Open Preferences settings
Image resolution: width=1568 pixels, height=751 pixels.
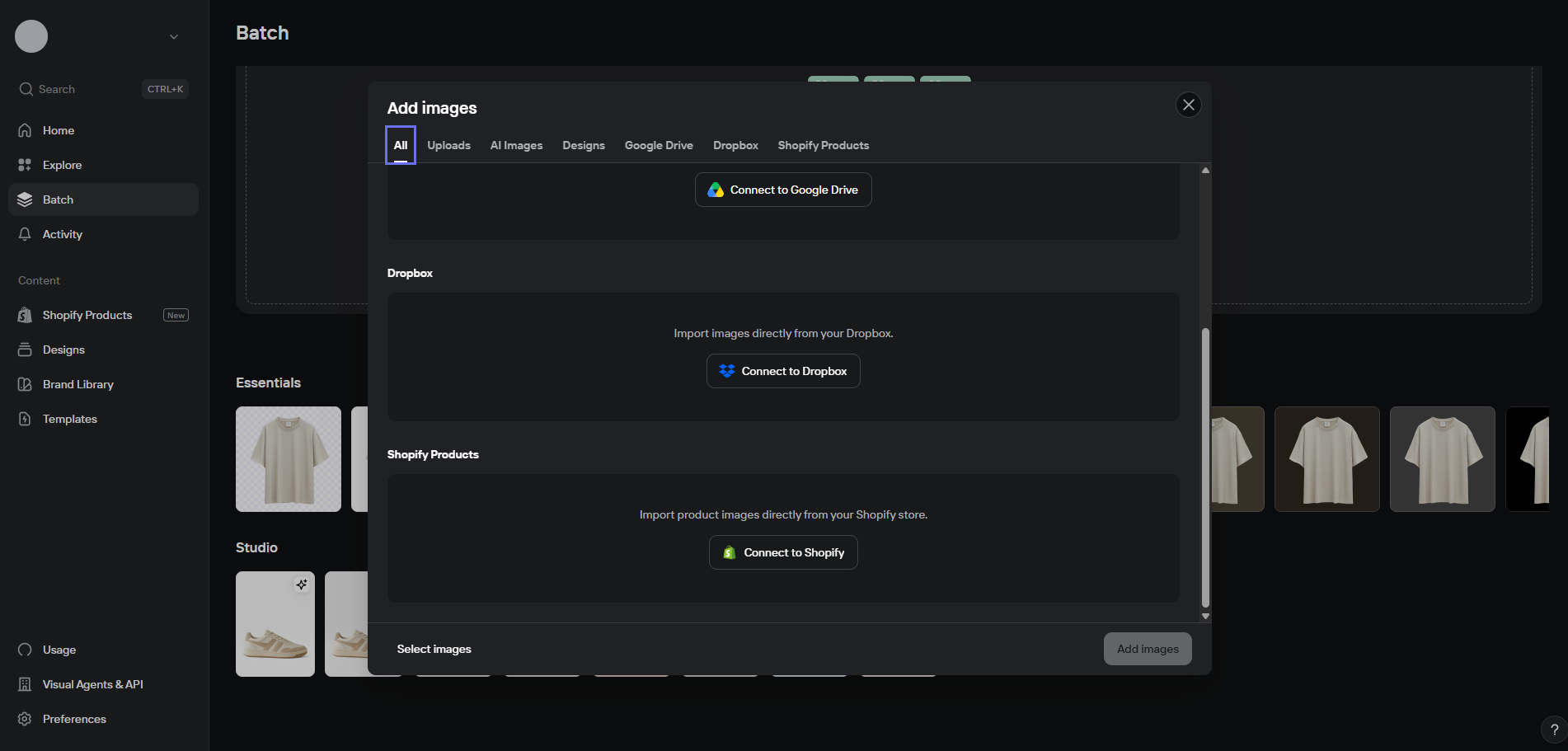point(103,719)
